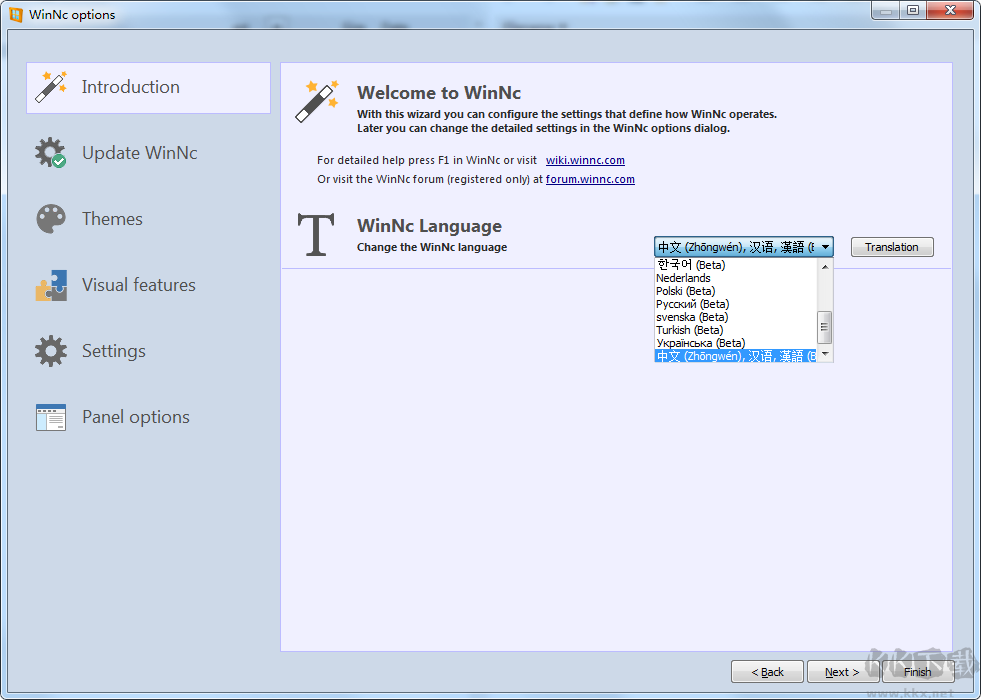
Task: Select Українська (Beta) language
Action: pos(735,343)
